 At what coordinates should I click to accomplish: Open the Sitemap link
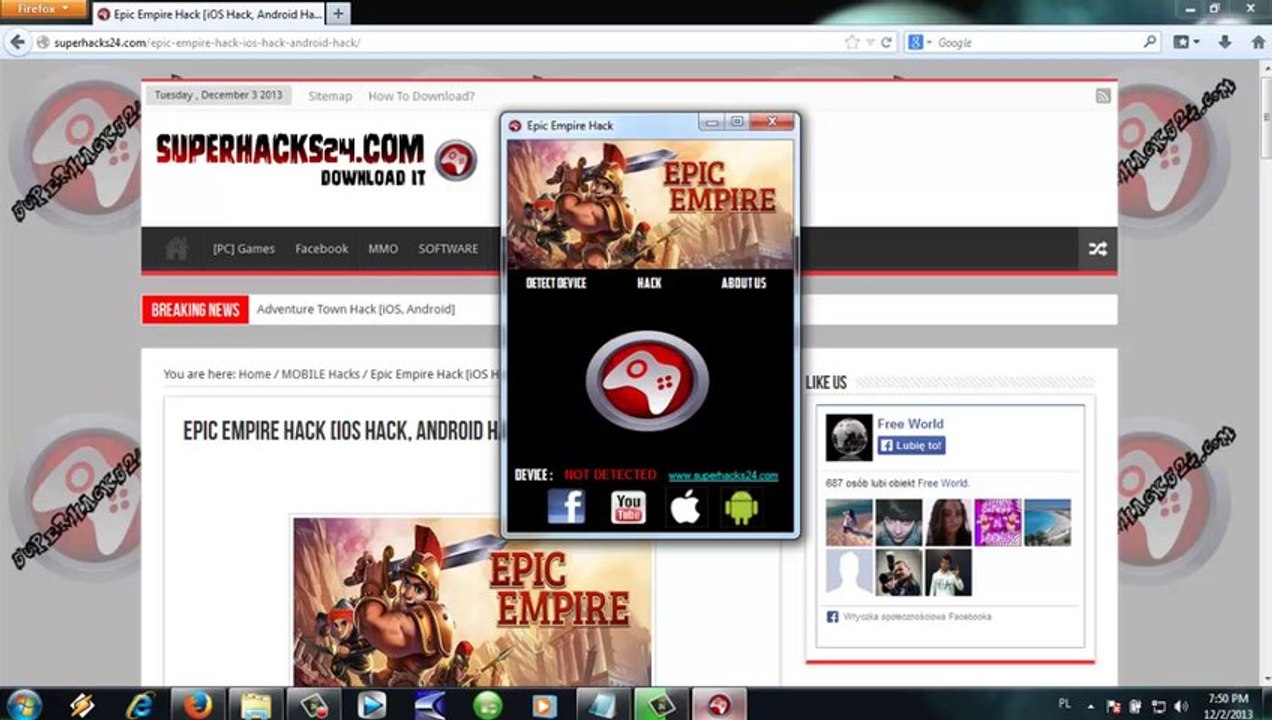pyautogui.click(x=330, y=96)
